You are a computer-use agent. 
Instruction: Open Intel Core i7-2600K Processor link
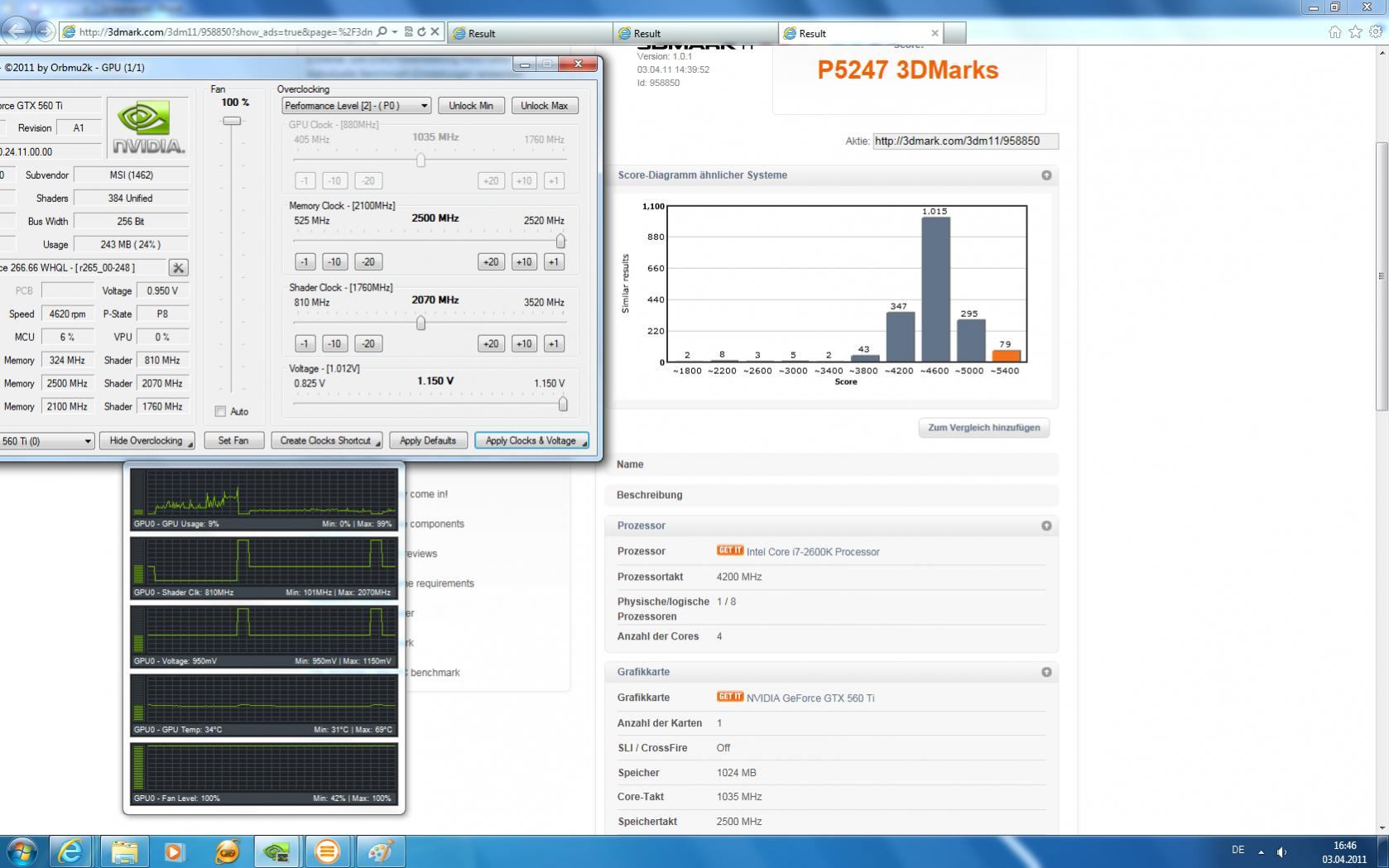[813, 552]
